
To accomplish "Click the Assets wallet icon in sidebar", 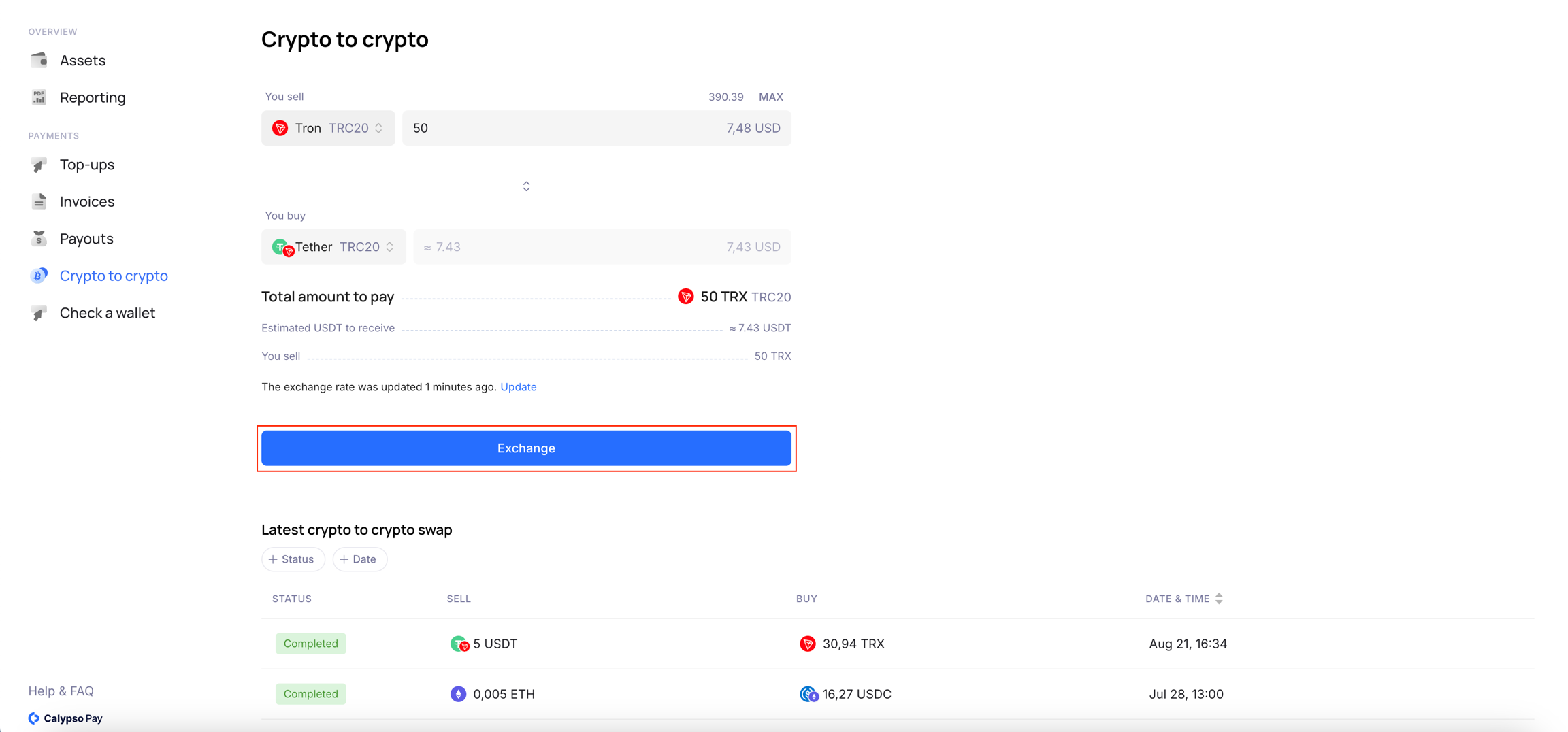I will coord(39,60).
